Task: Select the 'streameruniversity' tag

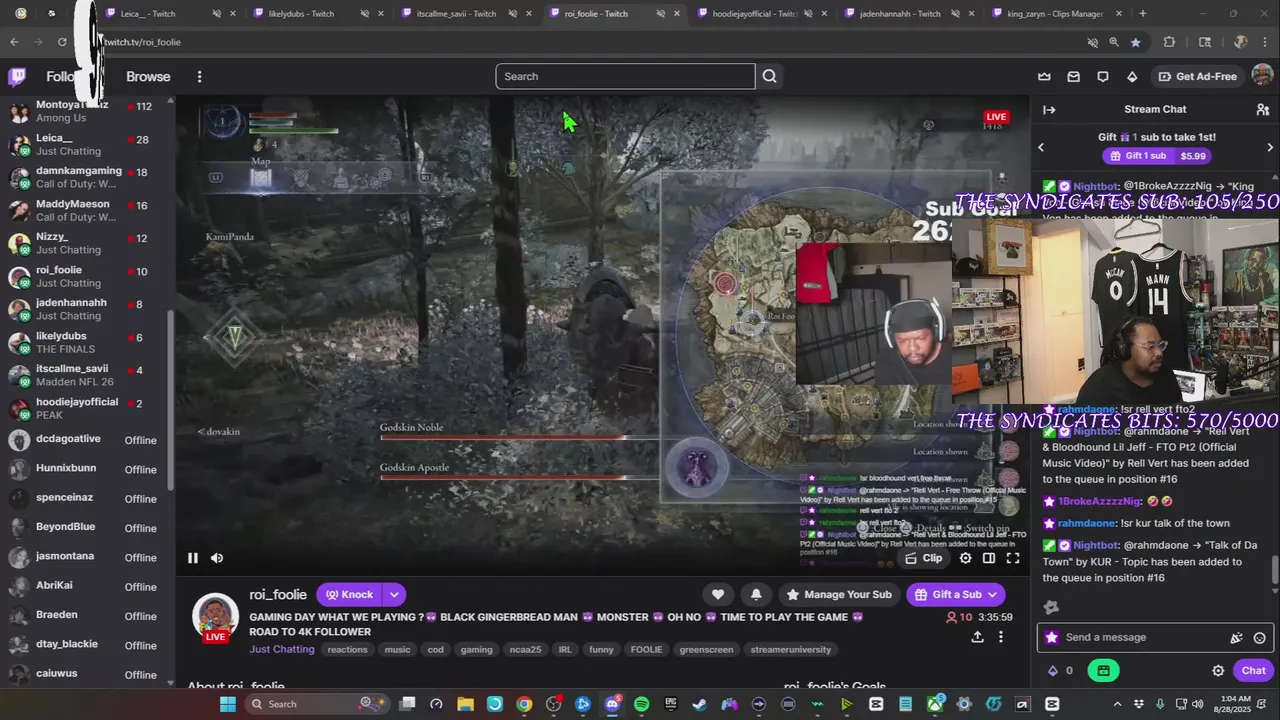Action: (791, 650)
